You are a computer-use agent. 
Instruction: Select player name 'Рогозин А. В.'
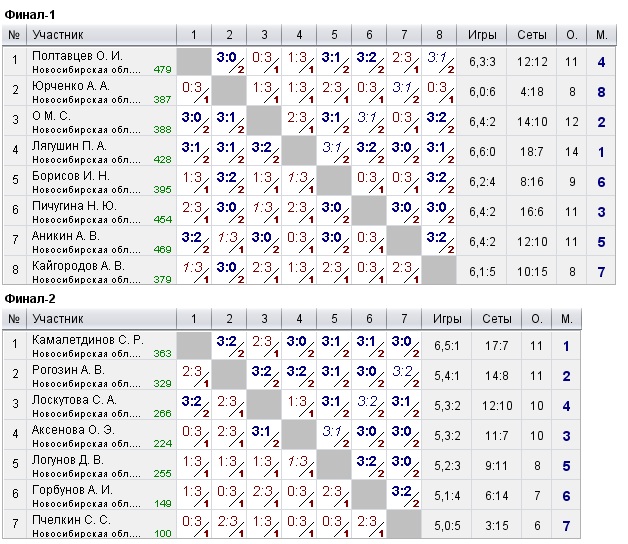tap(68, 370)
